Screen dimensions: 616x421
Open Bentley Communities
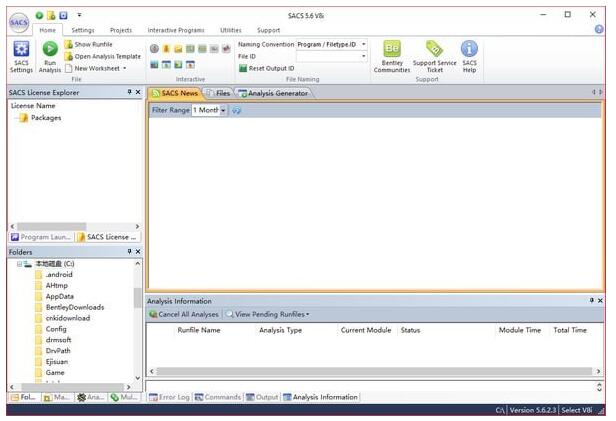click(x=392, y=57)
